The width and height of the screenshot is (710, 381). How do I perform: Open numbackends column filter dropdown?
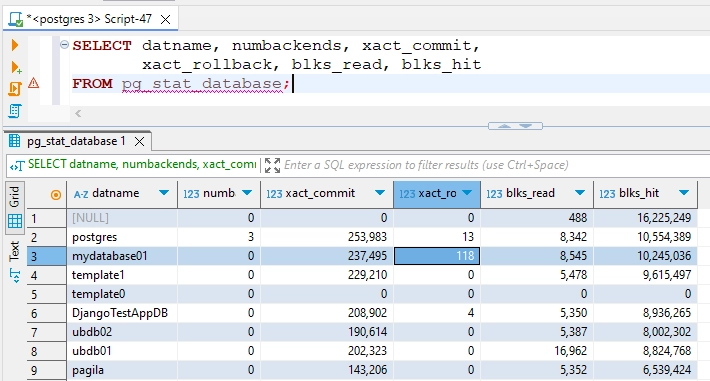pyautogui.click(x=247, y=193)
